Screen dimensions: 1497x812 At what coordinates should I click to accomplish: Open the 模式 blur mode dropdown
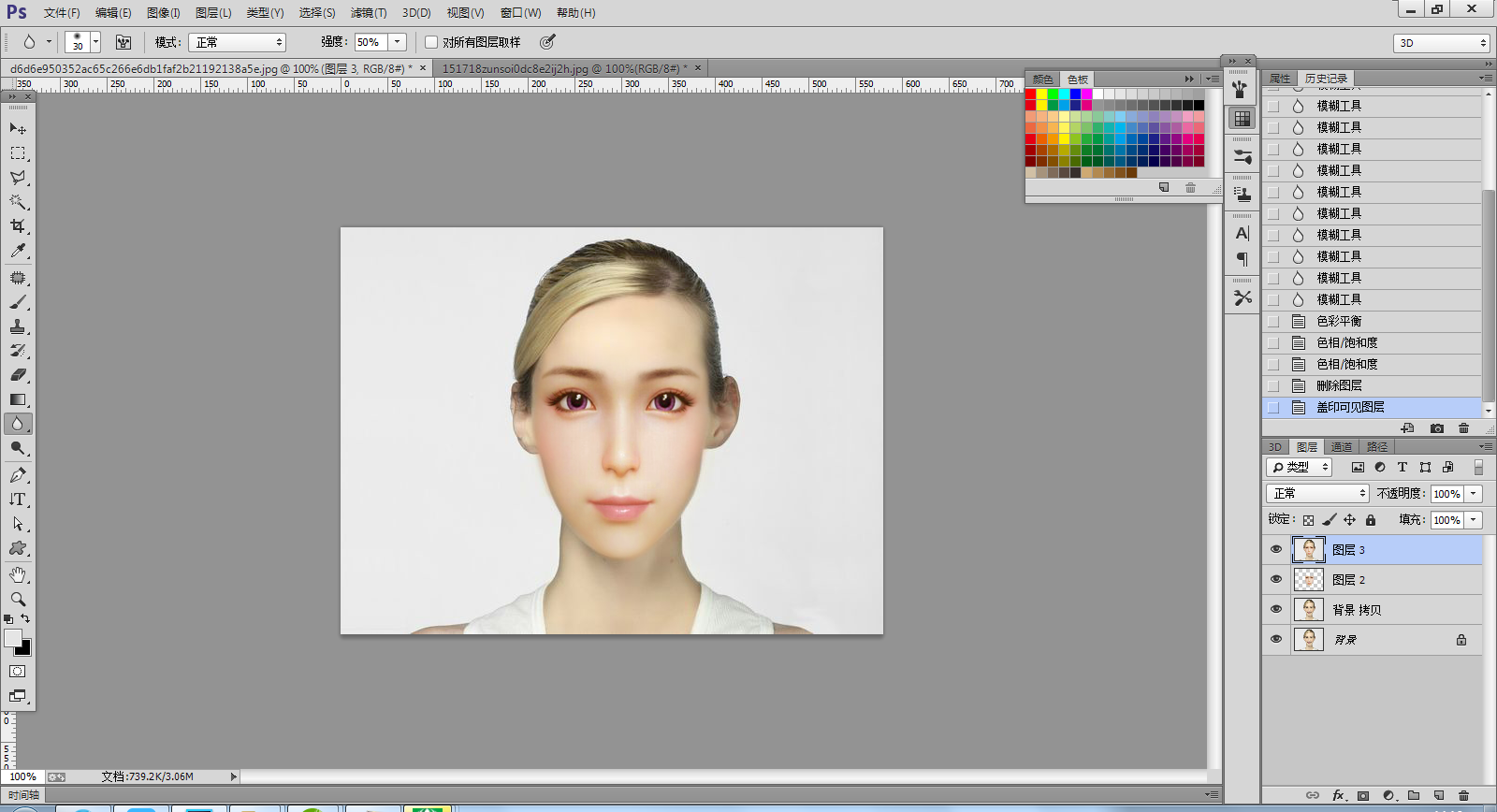click(238, 42)
